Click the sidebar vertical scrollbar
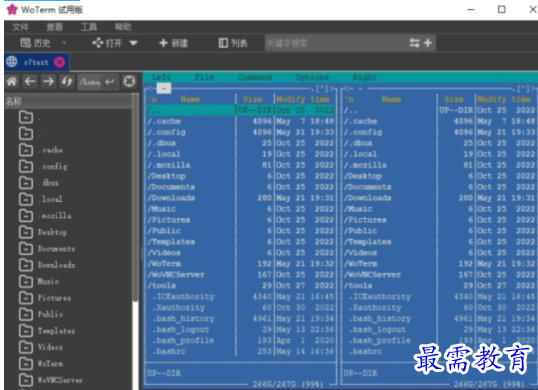The width and height of the screenshot is (538, 390). click(x=135, y=199)
